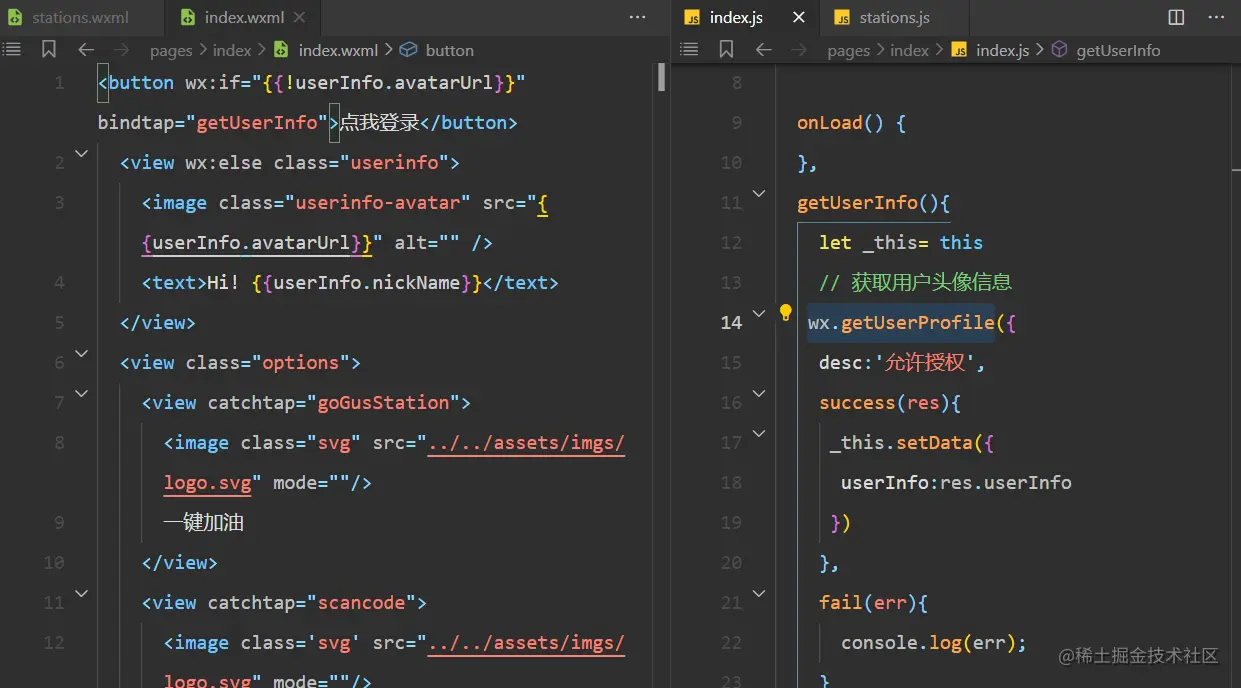Collapse the fold chevron on index.wxml line 2
Screen dimensions: 1241x688
point(81,153)
